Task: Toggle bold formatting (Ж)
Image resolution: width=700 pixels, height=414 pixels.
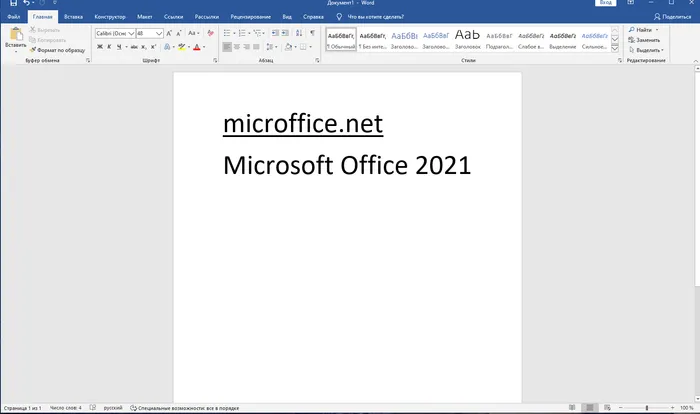Action: click(x=100, y=47)
